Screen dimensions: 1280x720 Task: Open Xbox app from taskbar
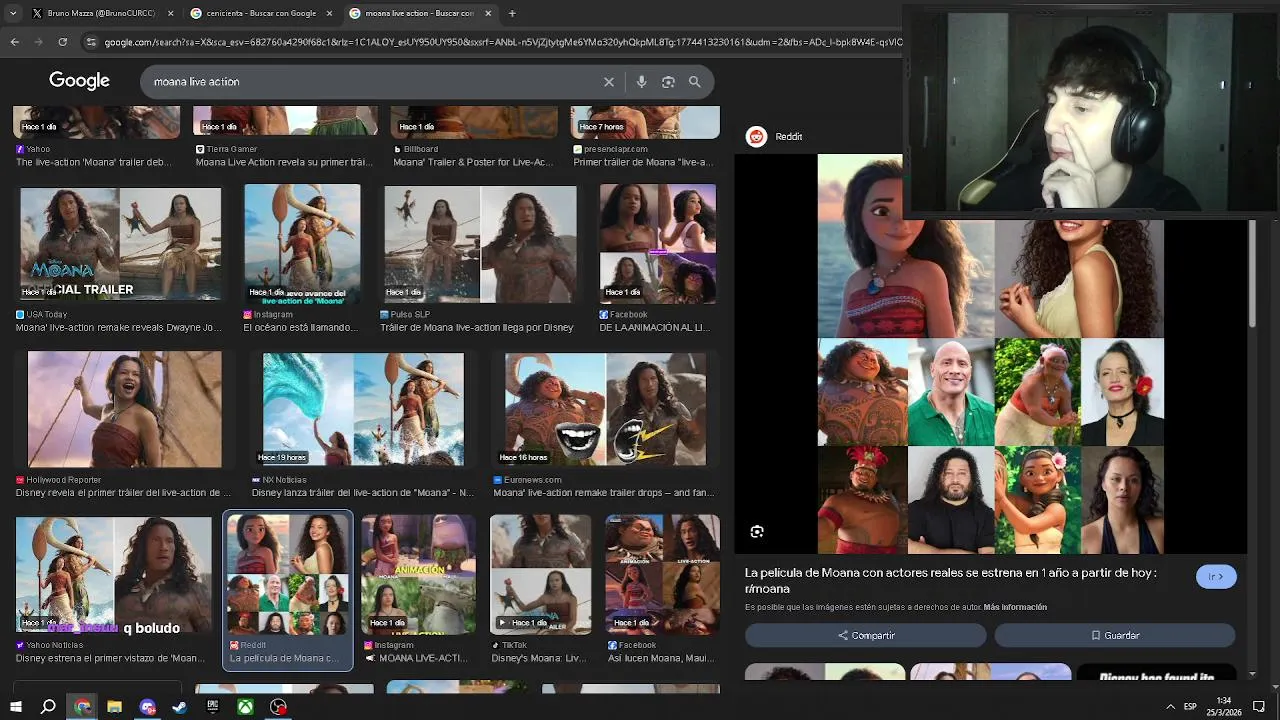coord(245,707)
